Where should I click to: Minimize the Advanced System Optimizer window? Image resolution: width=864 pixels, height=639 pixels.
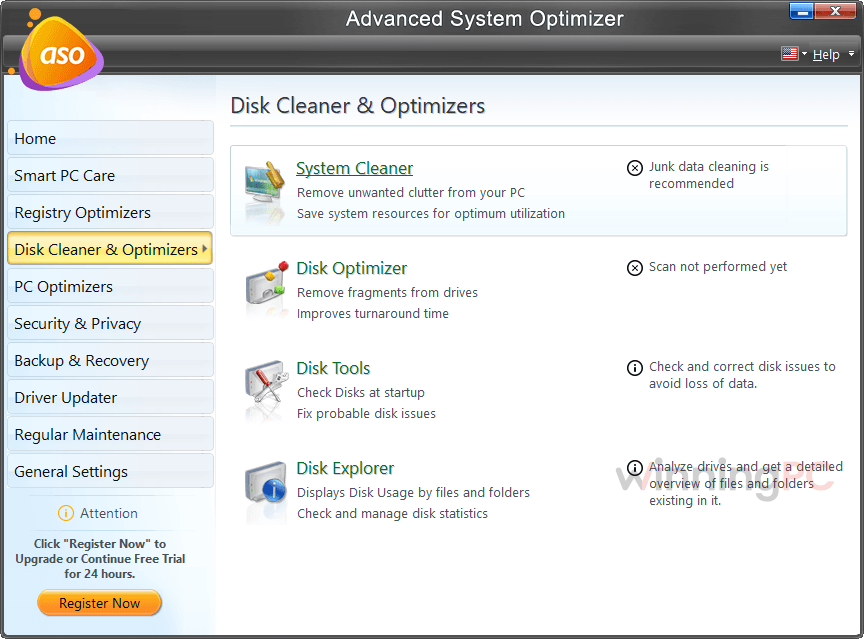[801, 11]
